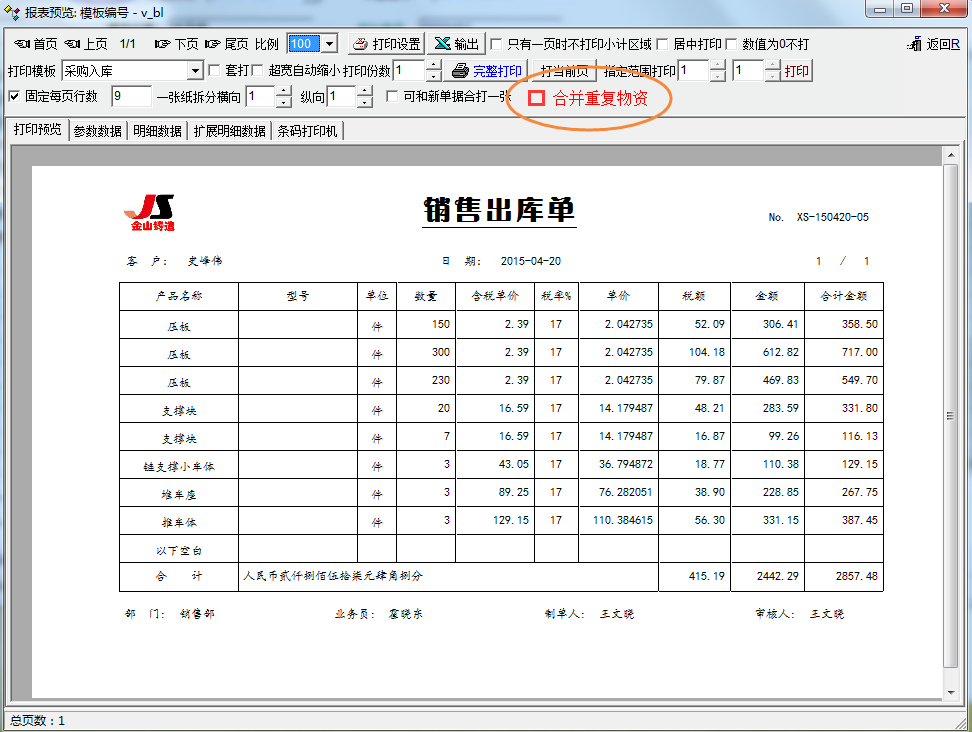
Task: Open print settings (打印设置)
Action: click(386, 44)
